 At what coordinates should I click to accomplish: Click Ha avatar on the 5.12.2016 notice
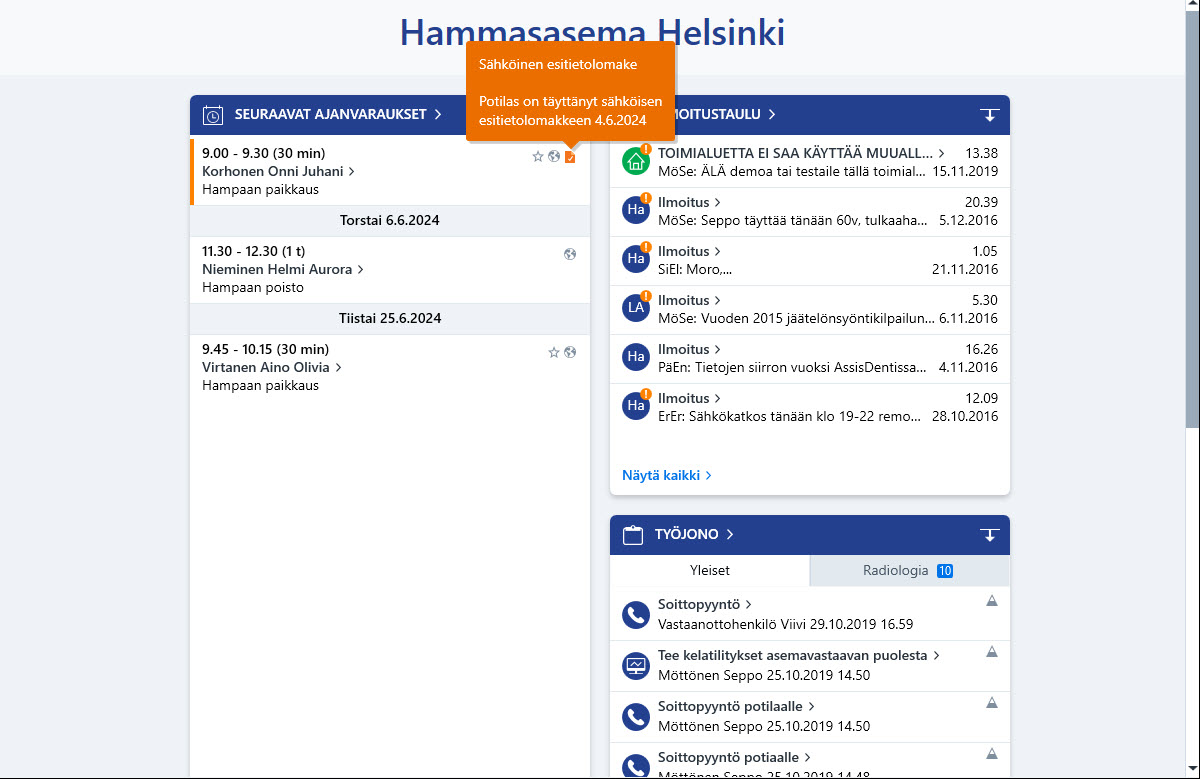coord(636,210)
